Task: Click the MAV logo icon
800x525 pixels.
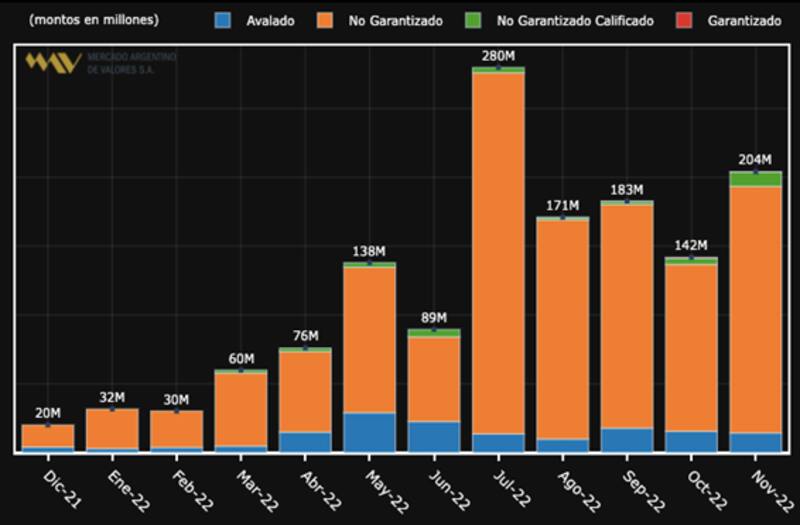Action: click(x=53, y=63)
